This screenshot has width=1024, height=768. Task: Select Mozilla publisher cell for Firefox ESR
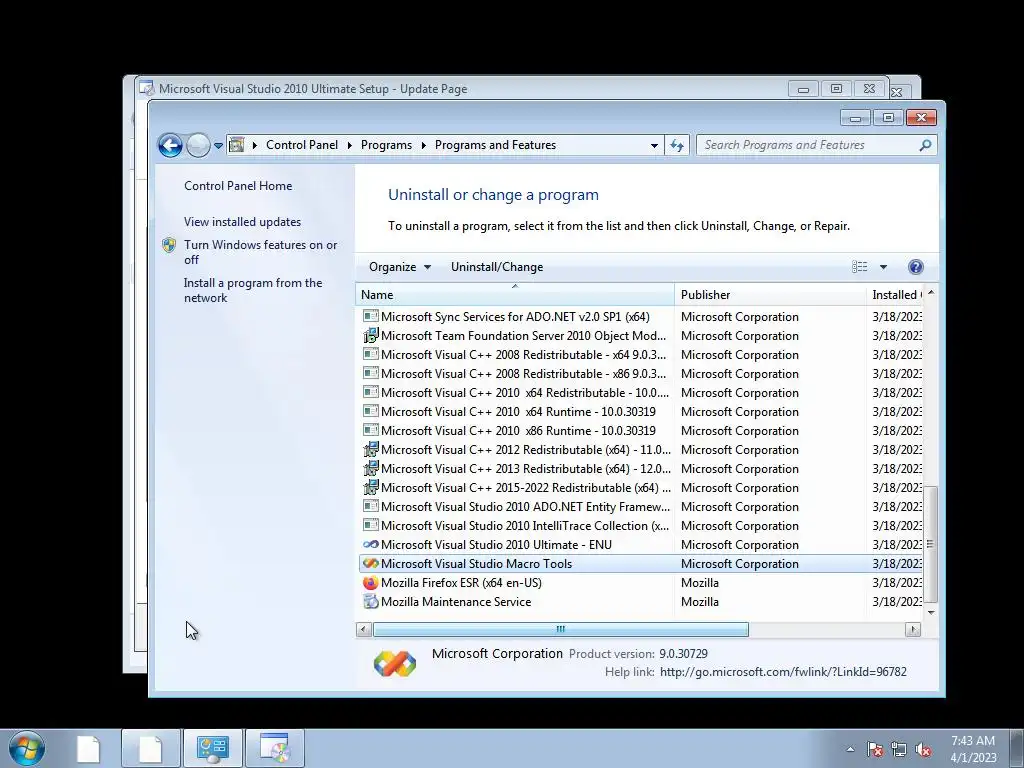pyautogui.click(x=699, y=583)
